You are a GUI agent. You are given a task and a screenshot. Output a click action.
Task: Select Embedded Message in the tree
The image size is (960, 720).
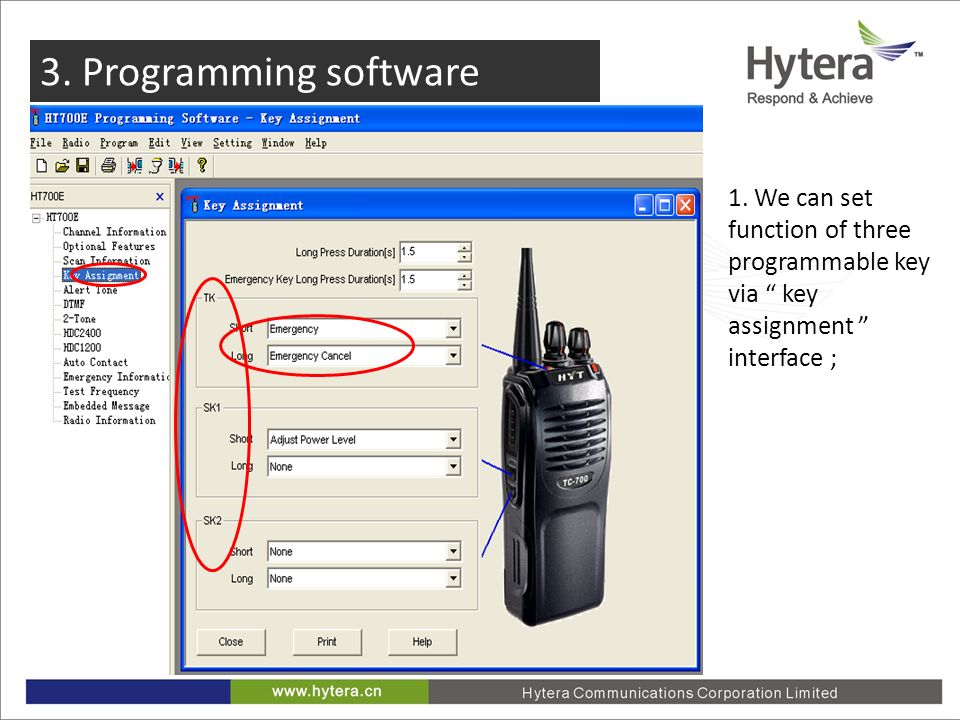[107, 405]
